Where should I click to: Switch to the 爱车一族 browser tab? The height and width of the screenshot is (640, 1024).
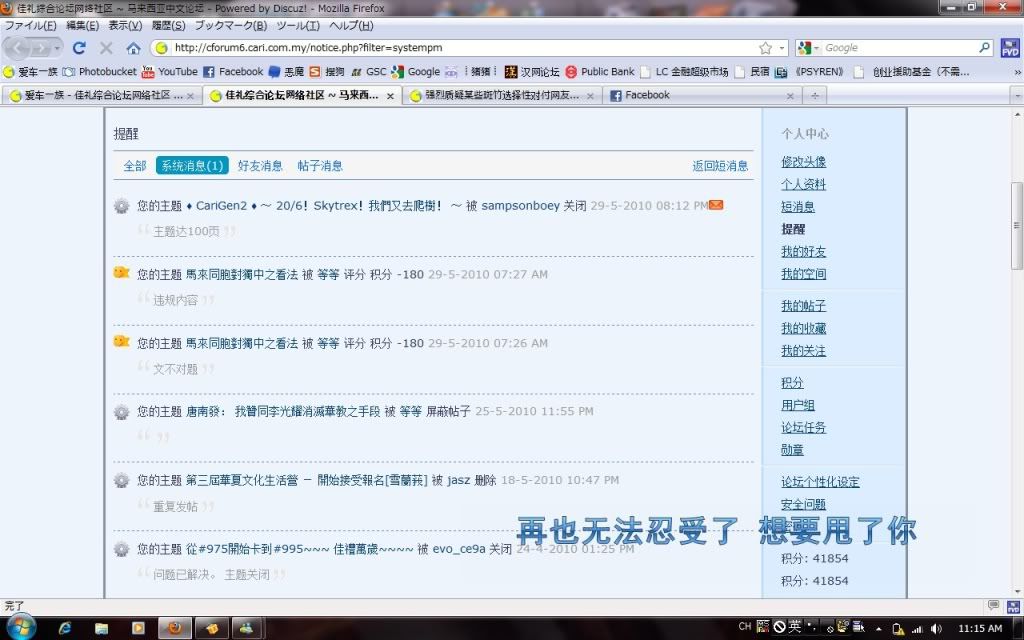(x=101, y=95)
